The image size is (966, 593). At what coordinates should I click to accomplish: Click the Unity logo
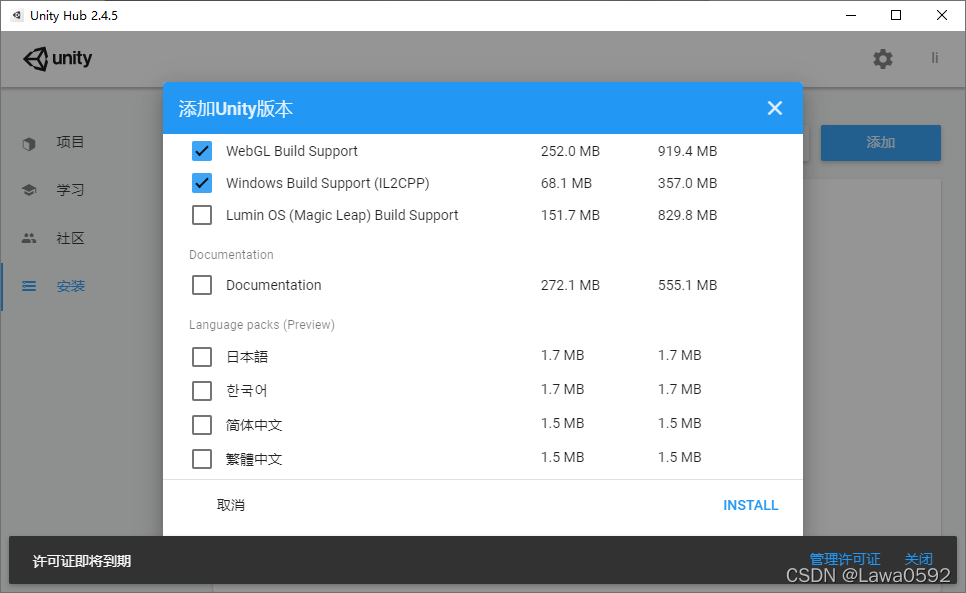[x=58, y=59]
